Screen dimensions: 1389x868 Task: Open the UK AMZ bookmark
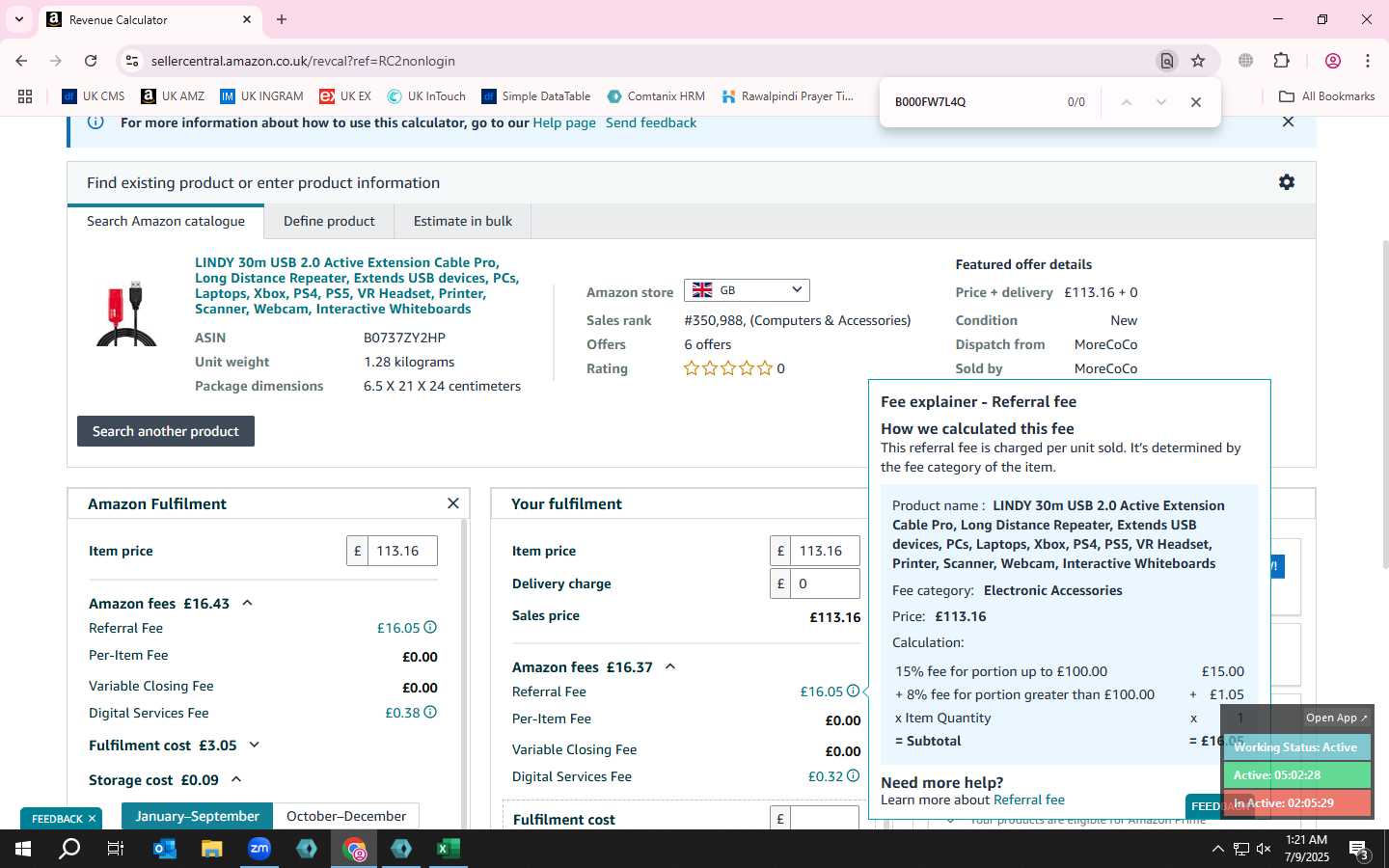point(173,96)
